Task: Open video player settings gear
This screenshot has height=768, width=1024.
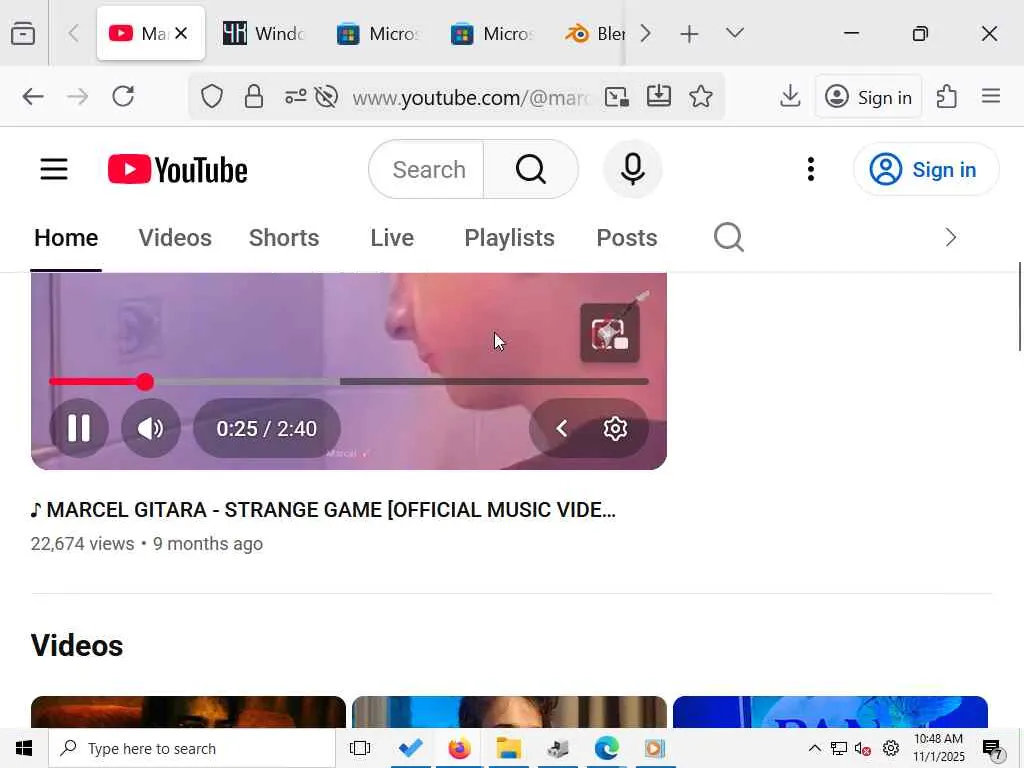Action: (x=615, y=428)
